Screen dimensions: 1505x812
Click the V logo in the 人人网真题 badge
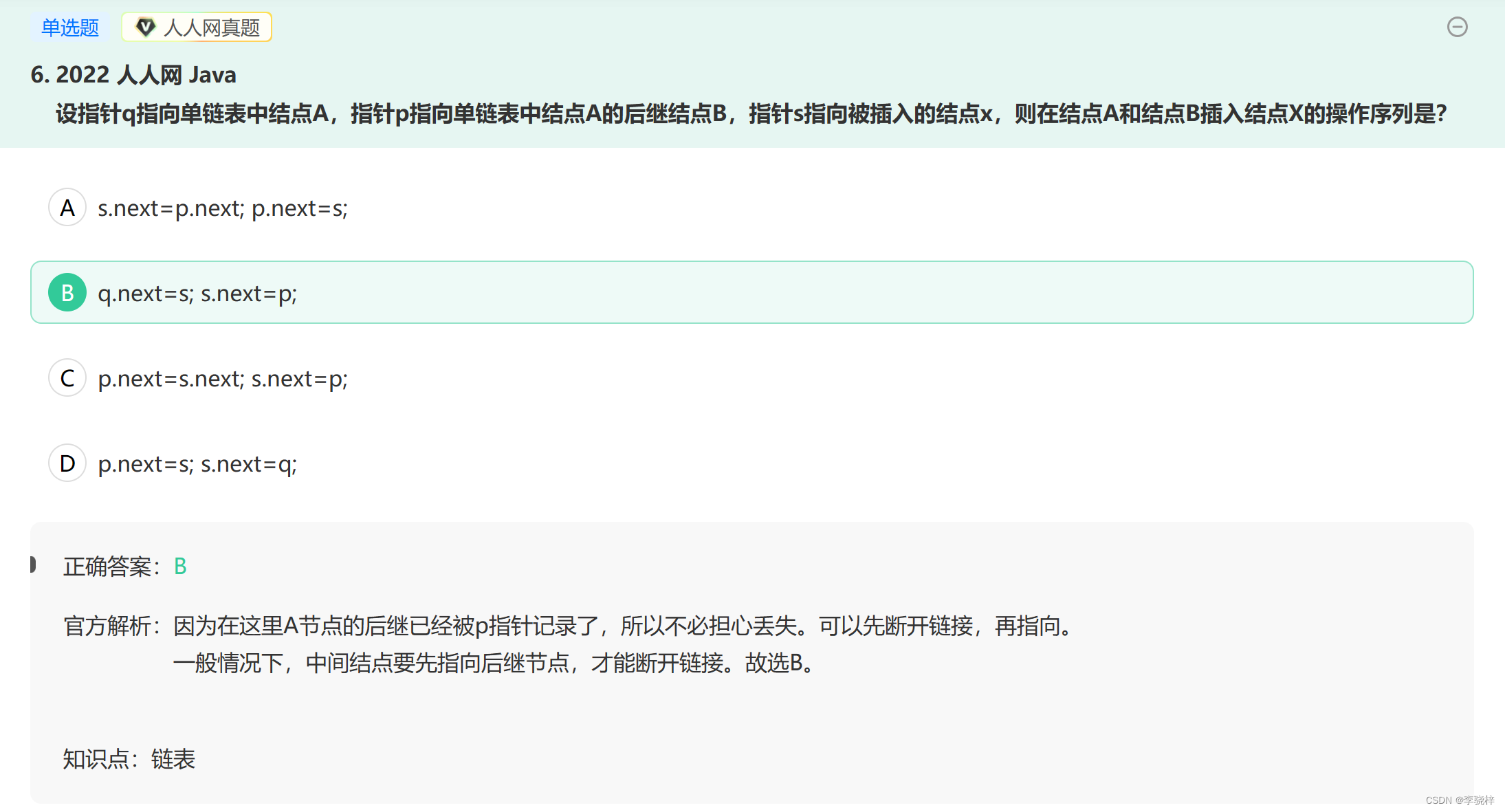[x=145, y=27]
